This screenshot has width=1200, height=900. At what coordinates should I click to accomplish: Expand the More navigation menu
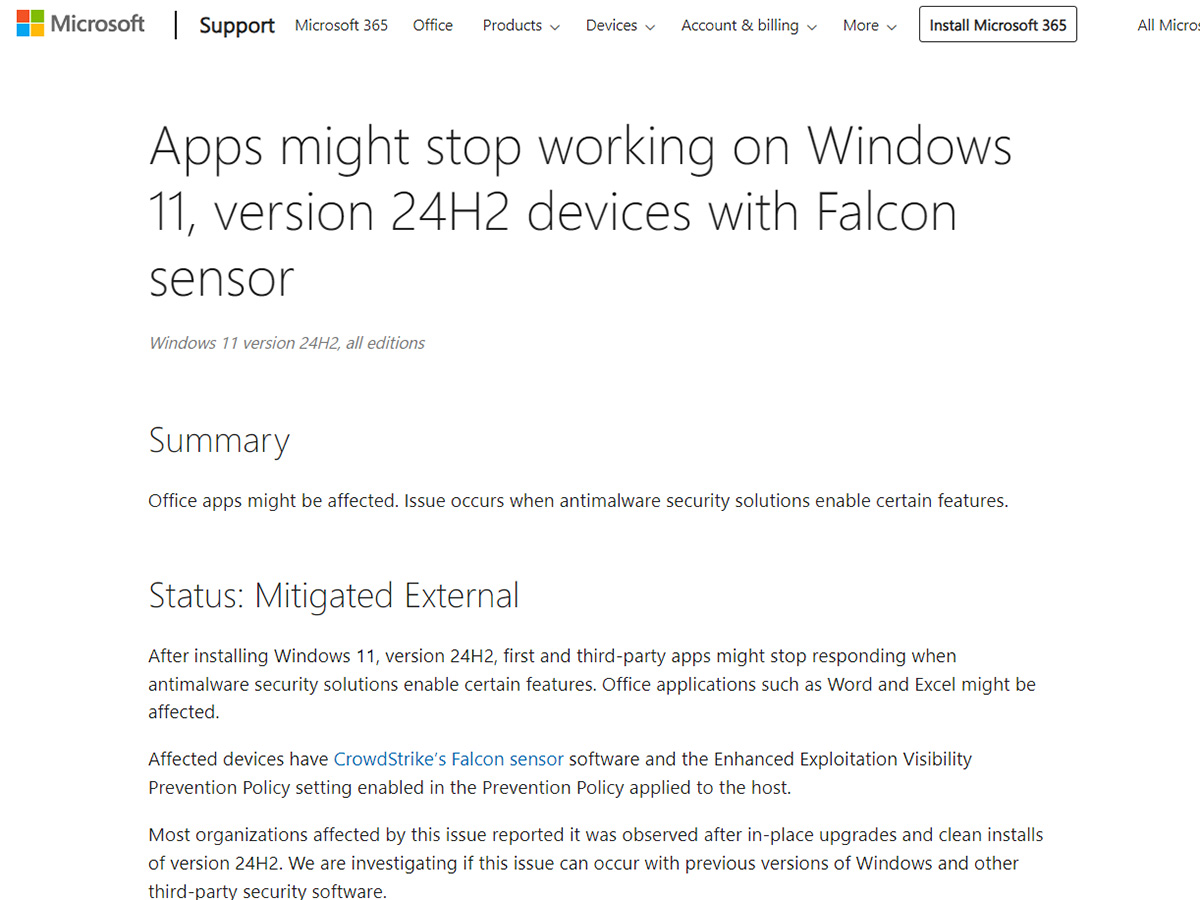tap(860, 25)
